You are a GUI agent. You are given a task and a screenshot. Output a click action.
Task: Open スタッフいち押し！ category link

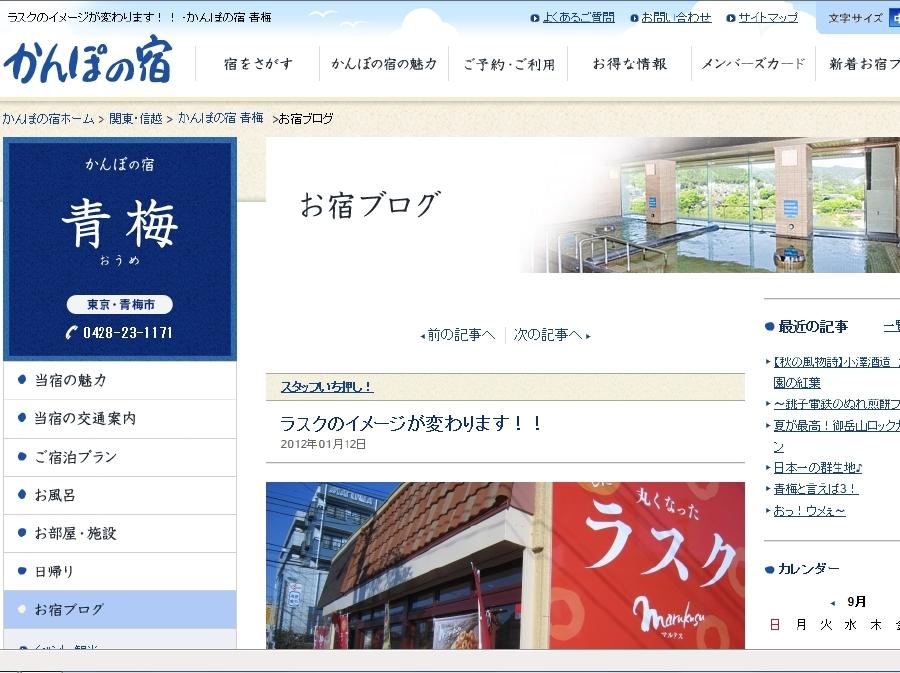tap(327, 387)
